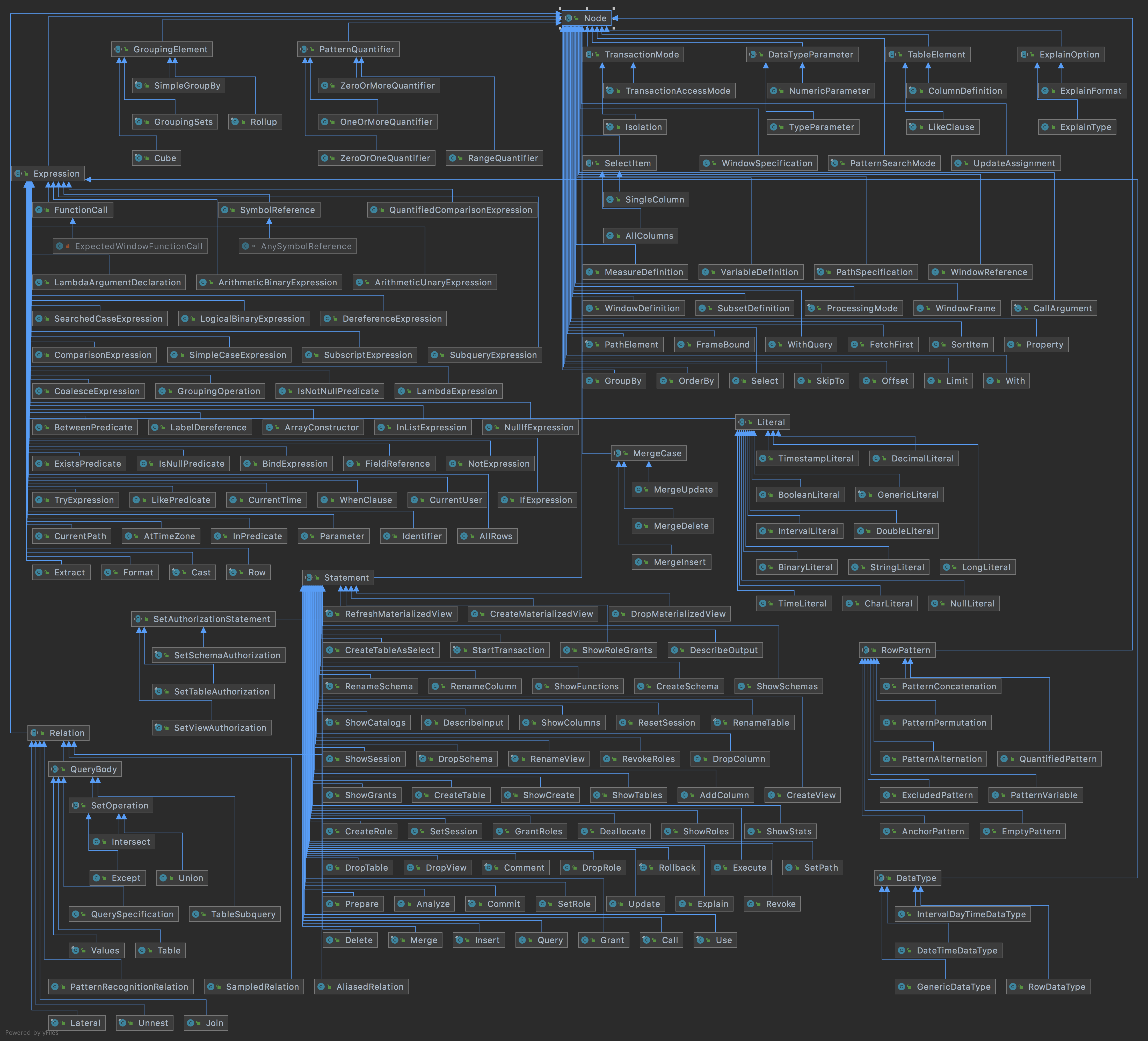The width and height of the screenshot is (1148, 1041).
Task: Click the DataType node's class icon
Action: point(881,878)
